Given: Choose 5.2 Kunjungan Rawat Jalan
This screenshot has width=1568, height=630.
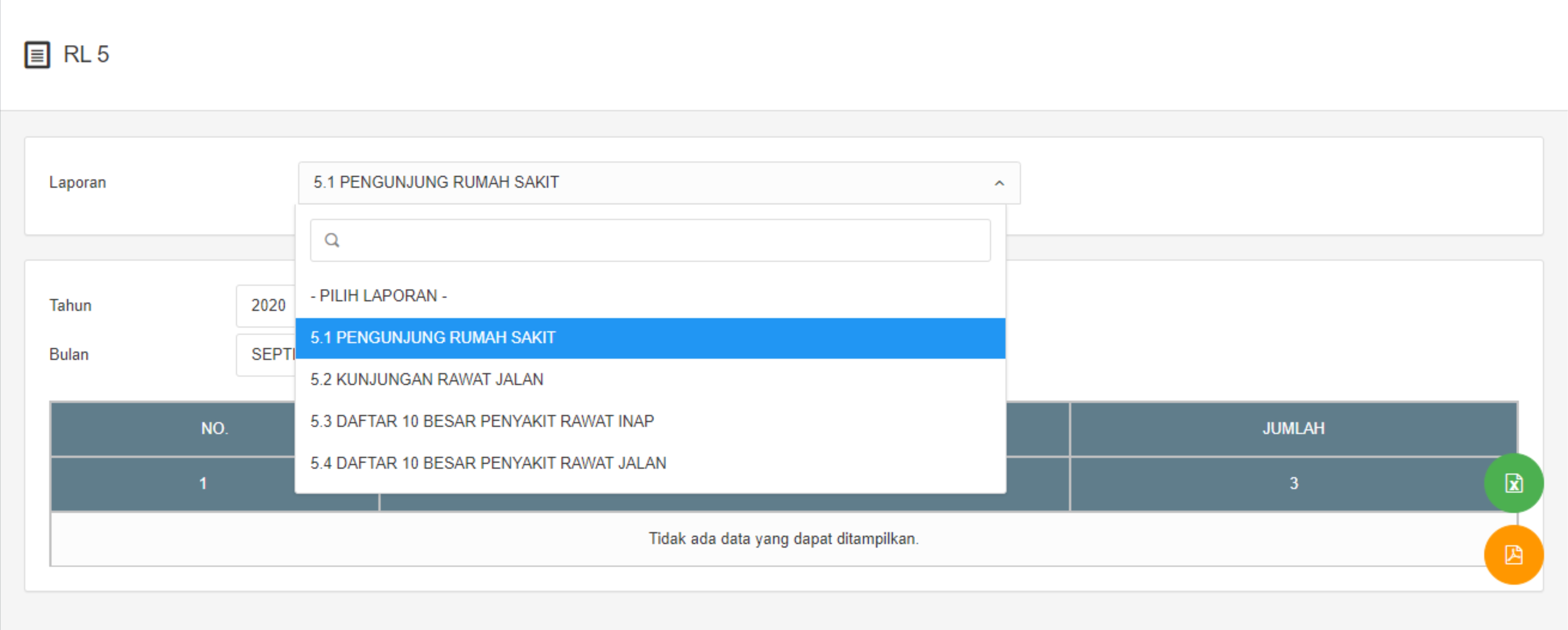Looking at the screenshot, I should click(x=427, y=379).
